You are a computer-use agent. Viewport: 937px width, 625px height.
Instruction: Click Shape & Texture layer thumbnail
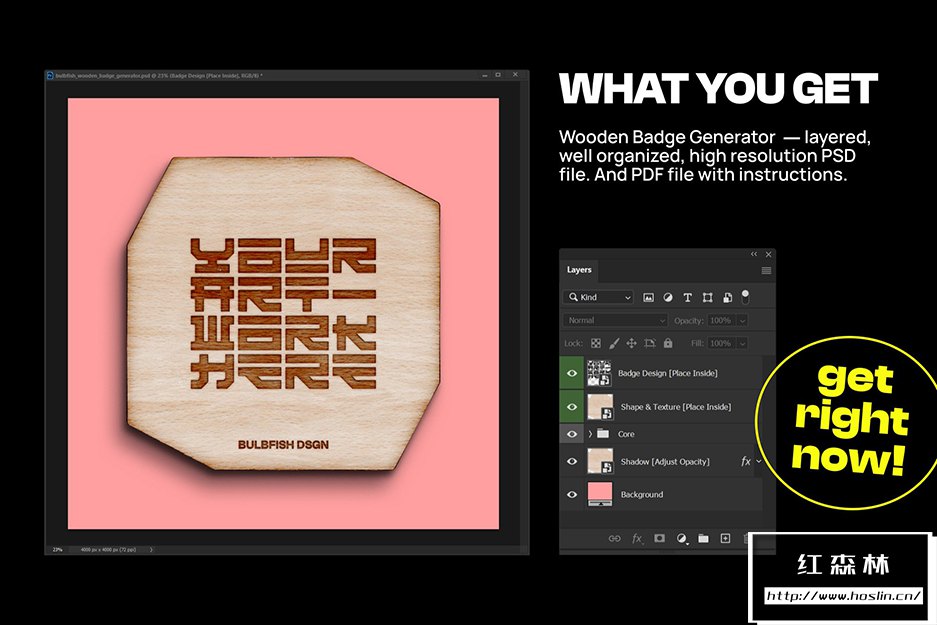point(600,407)
